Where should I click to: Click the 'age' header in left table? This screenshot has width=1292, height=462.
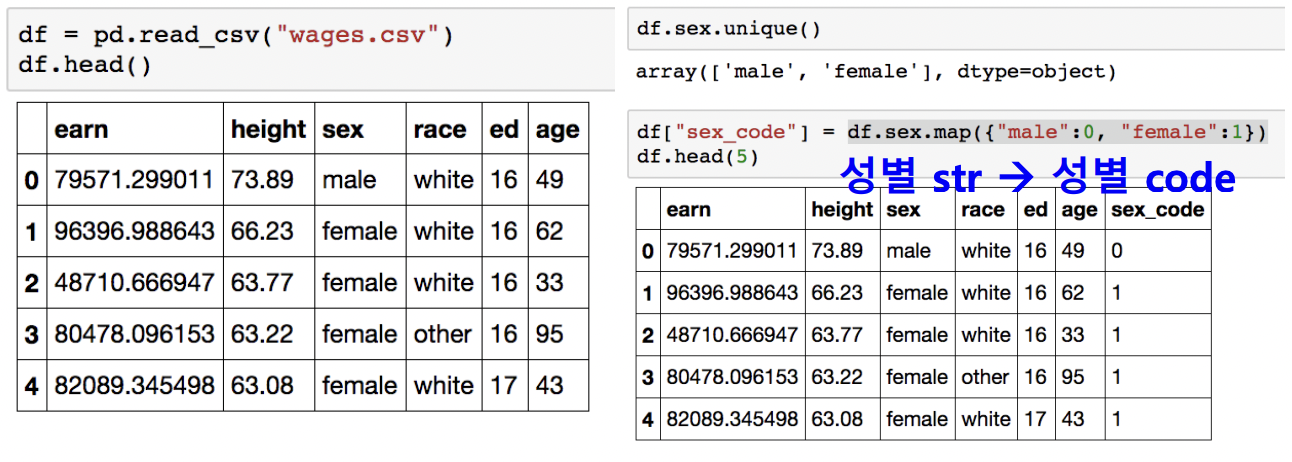point(557,130)
